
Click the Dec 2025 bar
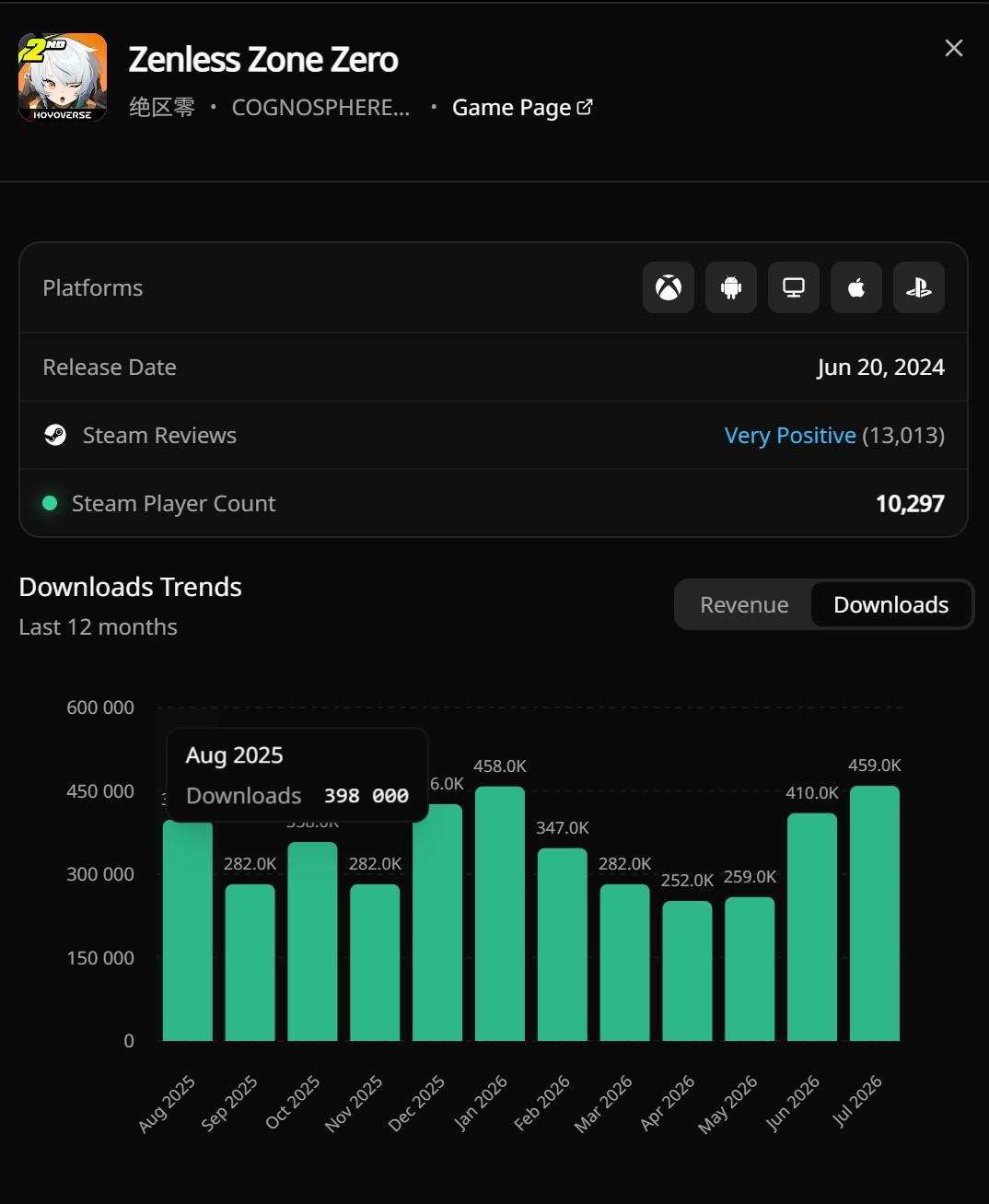pyautogui.click(x=437, y=923)
